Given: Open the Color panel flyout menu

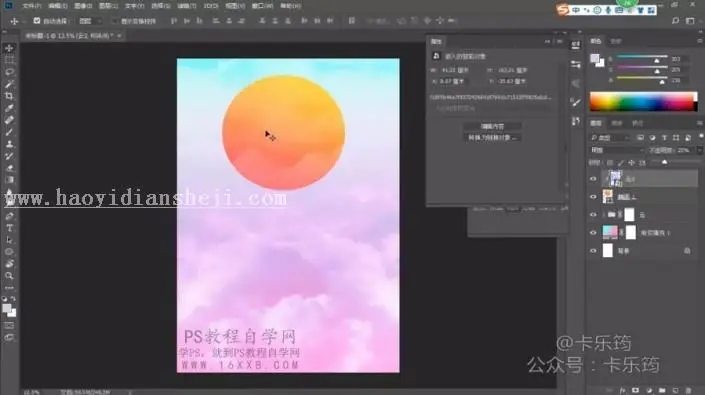Looking at the screenshot, I should pos(700,41).
